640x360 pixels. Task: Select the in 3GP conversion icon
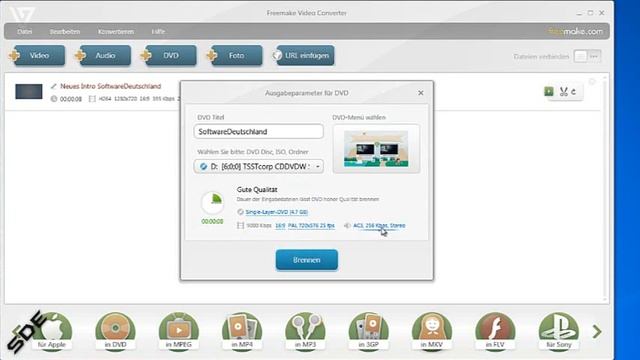coord(369,331)
